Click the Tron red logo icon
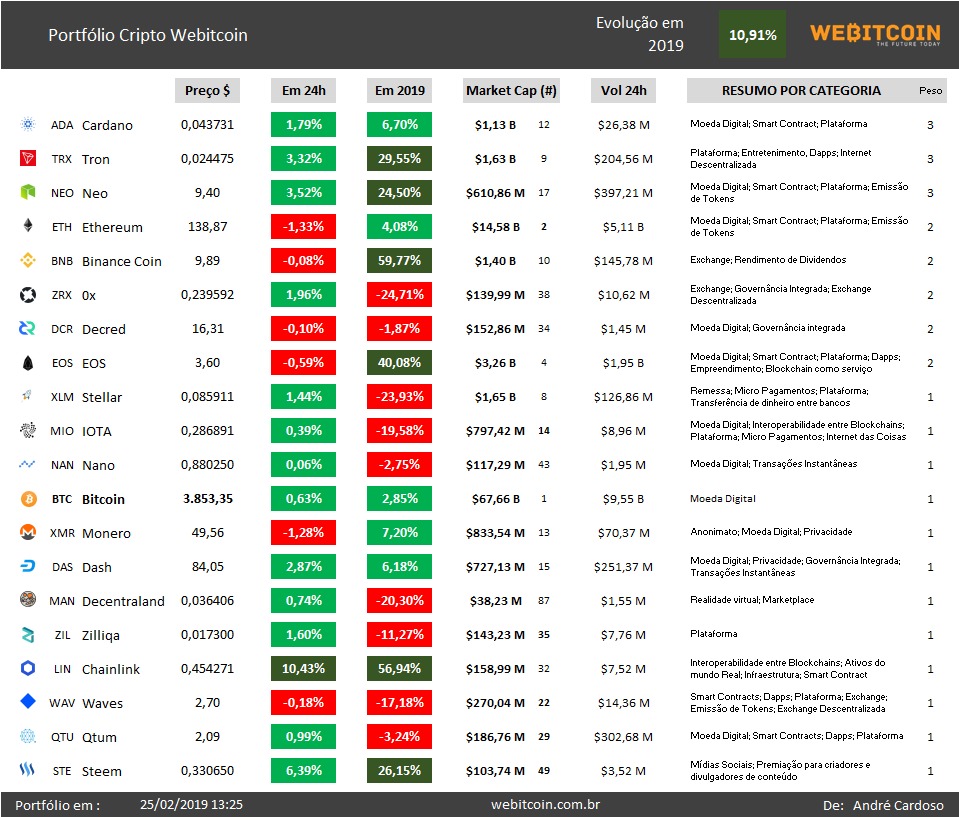Screen dimensions: 959x817 (28, 158)
